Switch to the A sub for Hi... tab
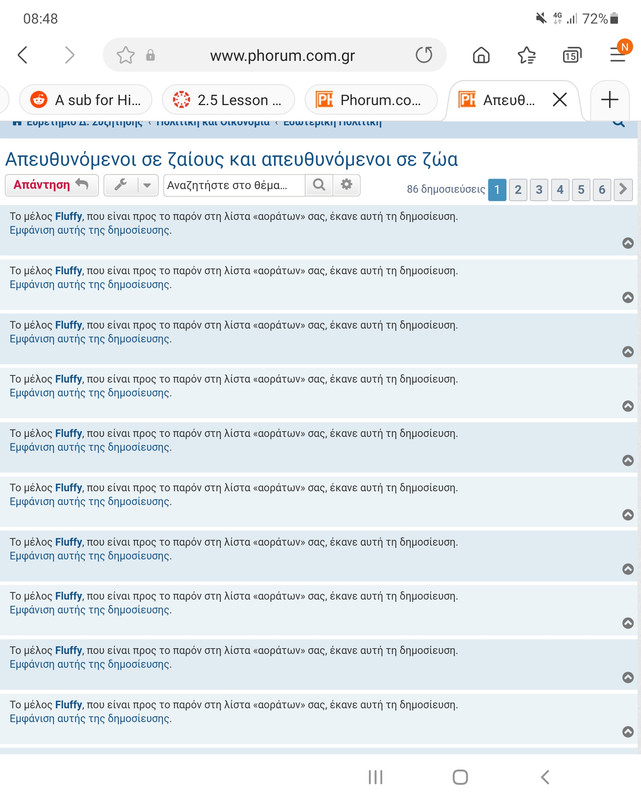Viewport: 641px width, 800px height. click(x=86, y=99)
